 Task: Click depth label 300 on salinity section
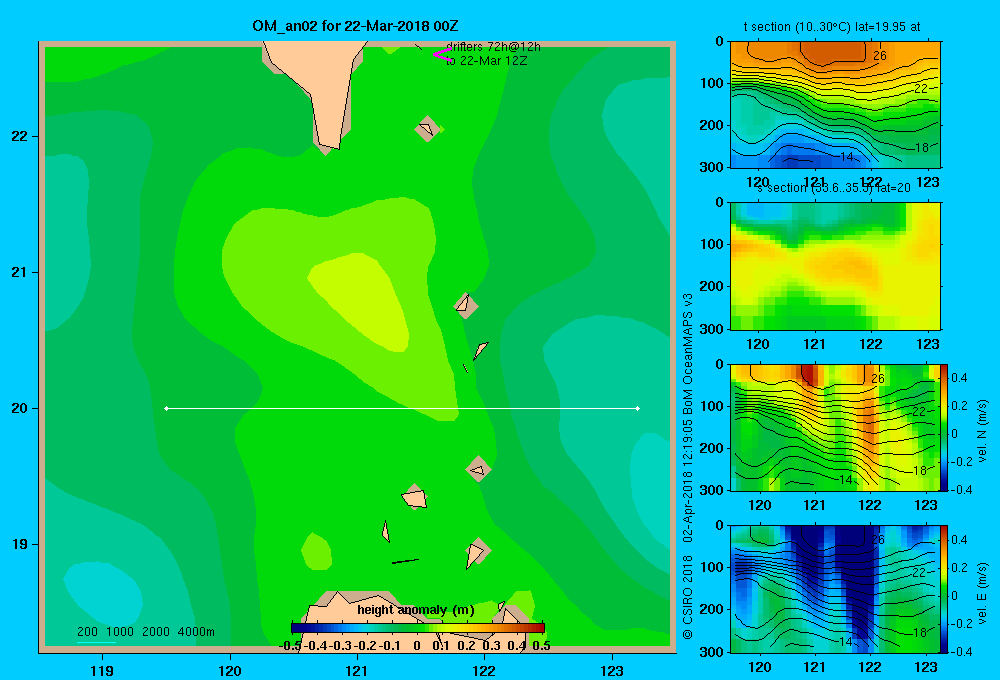coord(710,329)
